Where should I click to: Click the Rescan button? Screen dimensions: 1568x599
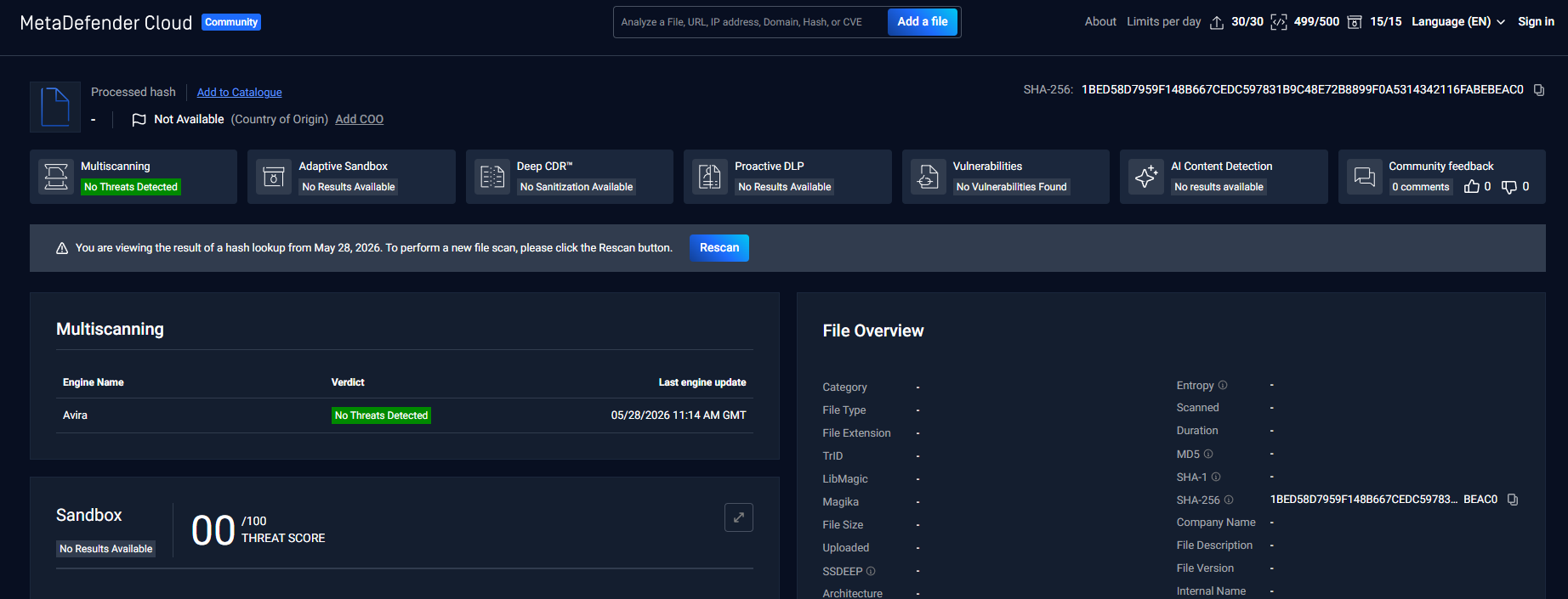[719, 248]
